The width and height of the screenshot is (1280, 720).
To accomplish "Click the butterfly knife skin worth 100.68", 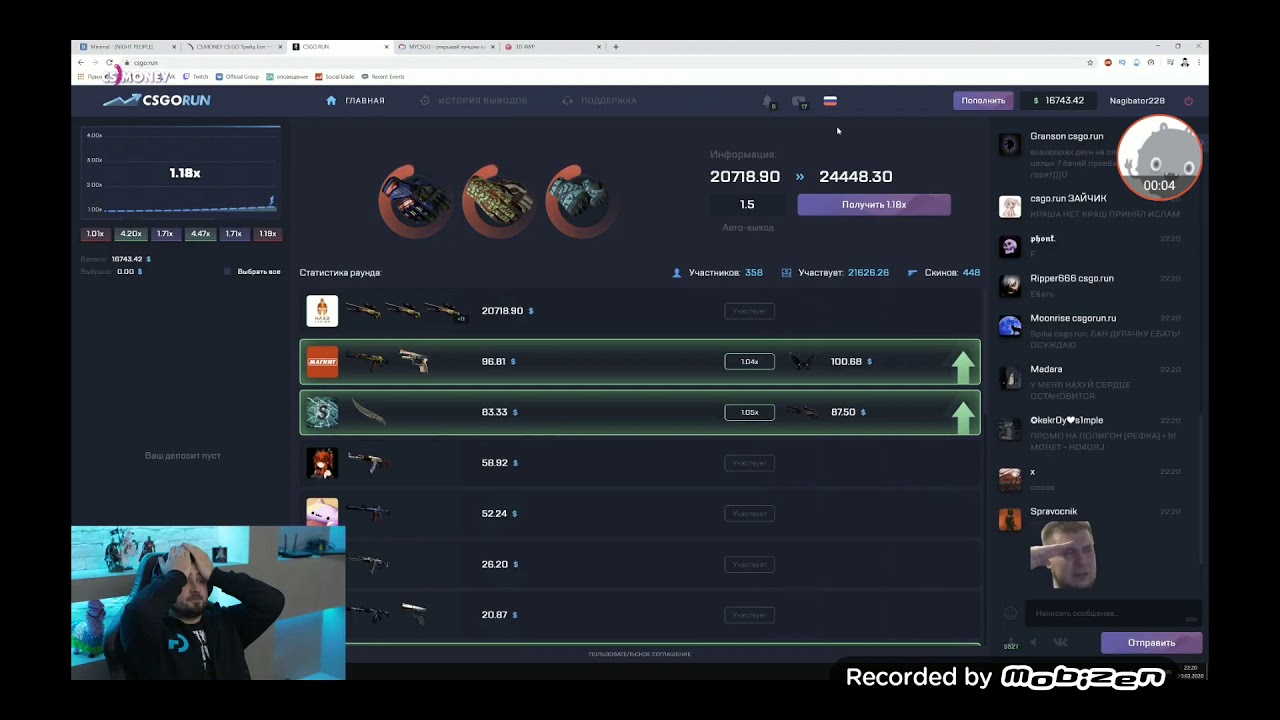I will coord(802,361).
